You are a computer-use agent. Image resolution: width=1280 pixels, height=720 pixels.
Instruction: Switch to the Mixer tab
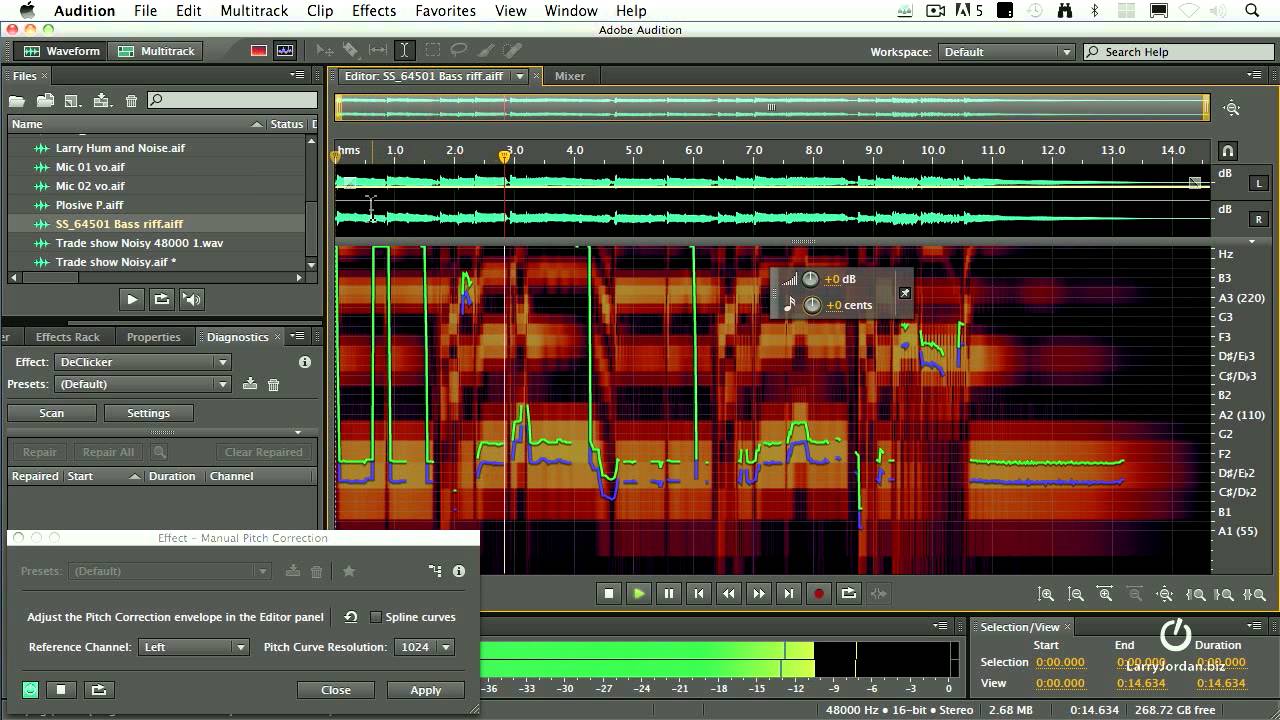tap(570, 76)
